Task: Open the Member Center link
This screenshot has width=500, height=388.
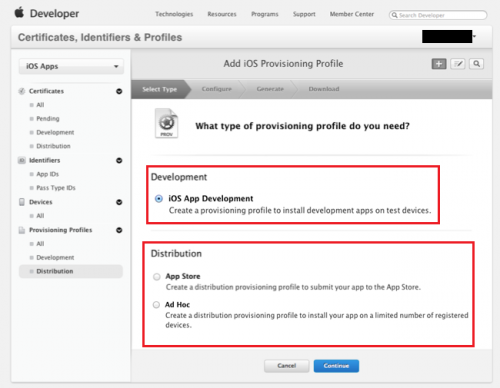Action: (x=352, y=14)
